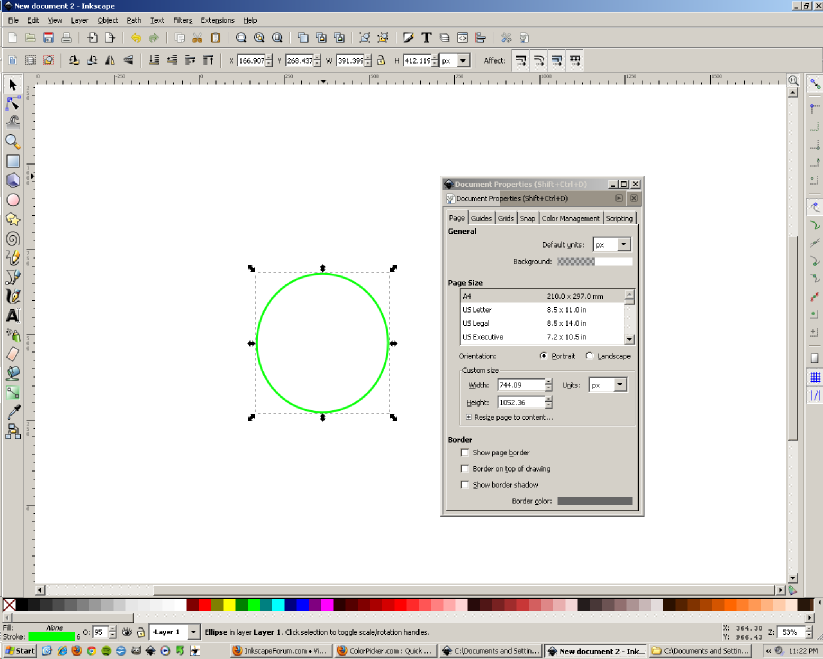Viewport: 823px width, 659px height.
Task: Click the Save document icon
Action: (x=47, y=38)
